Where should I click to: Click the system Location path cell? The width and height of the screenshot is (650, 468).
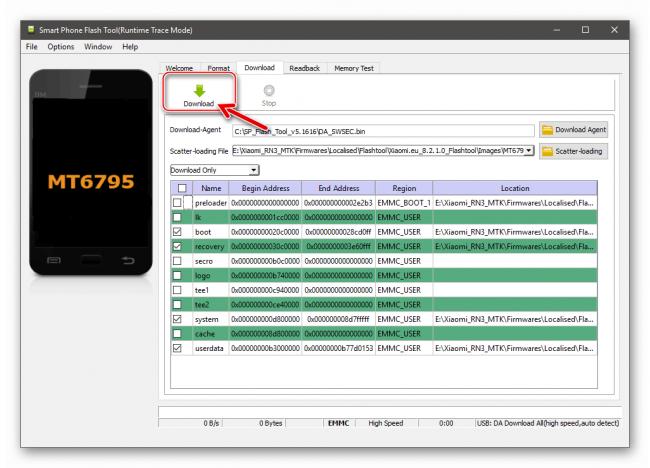[515, 319]
